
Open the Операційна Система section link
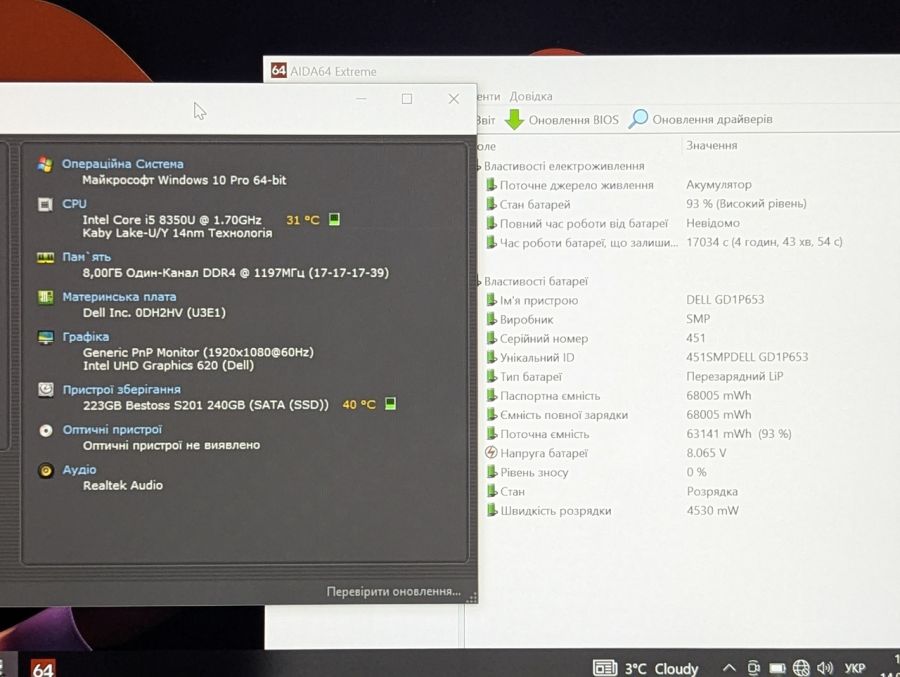pos(122,164)
